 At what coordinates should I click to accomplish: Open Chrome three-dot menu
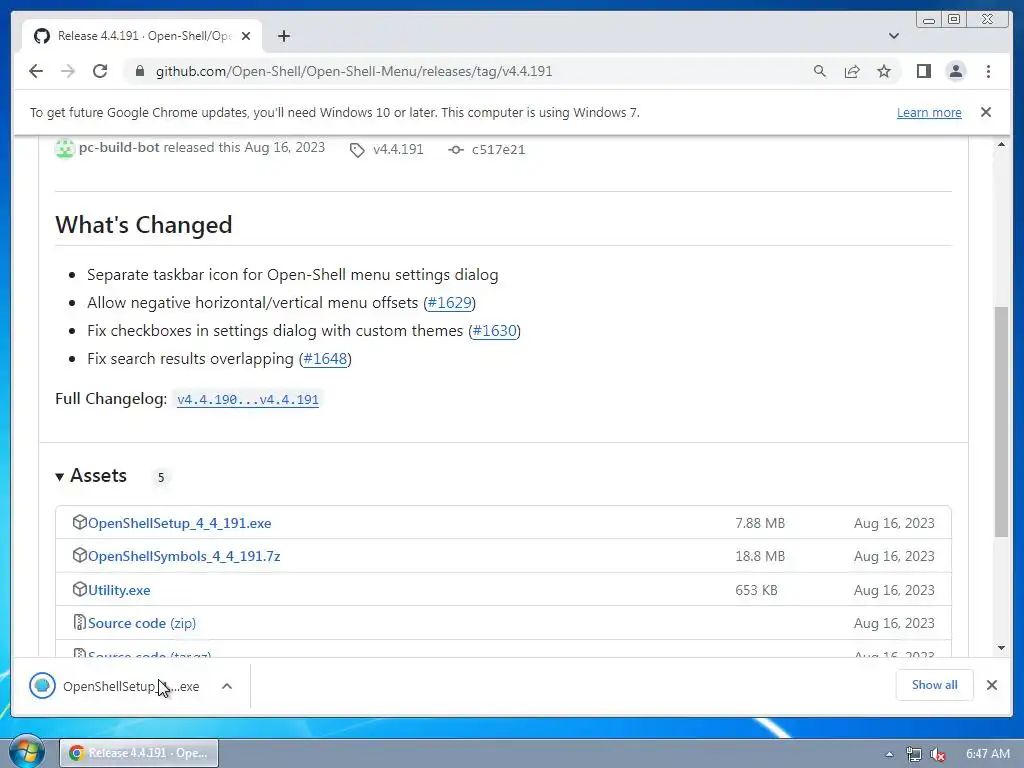(x=988, y=71)
